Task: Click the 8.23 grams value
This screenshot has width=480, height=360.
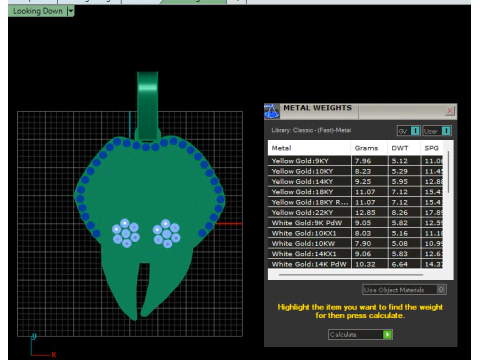Action: (x=363, y=171)
